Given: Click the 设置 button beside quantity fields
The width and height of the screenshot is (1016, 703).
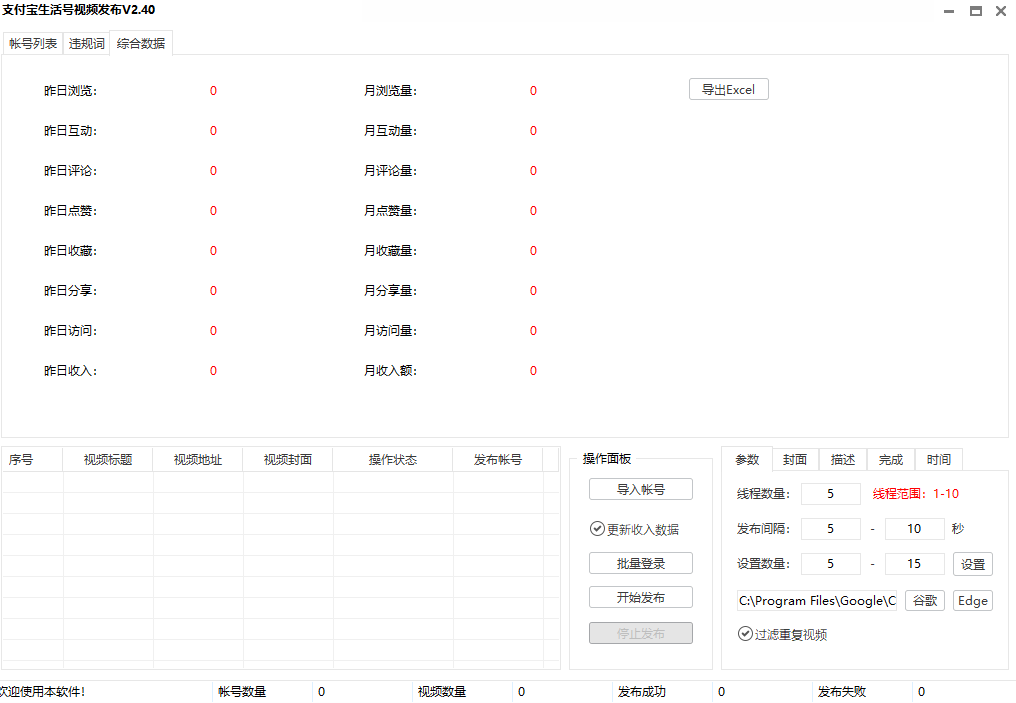Looking at the screenshot, I should tap(972, 564).
